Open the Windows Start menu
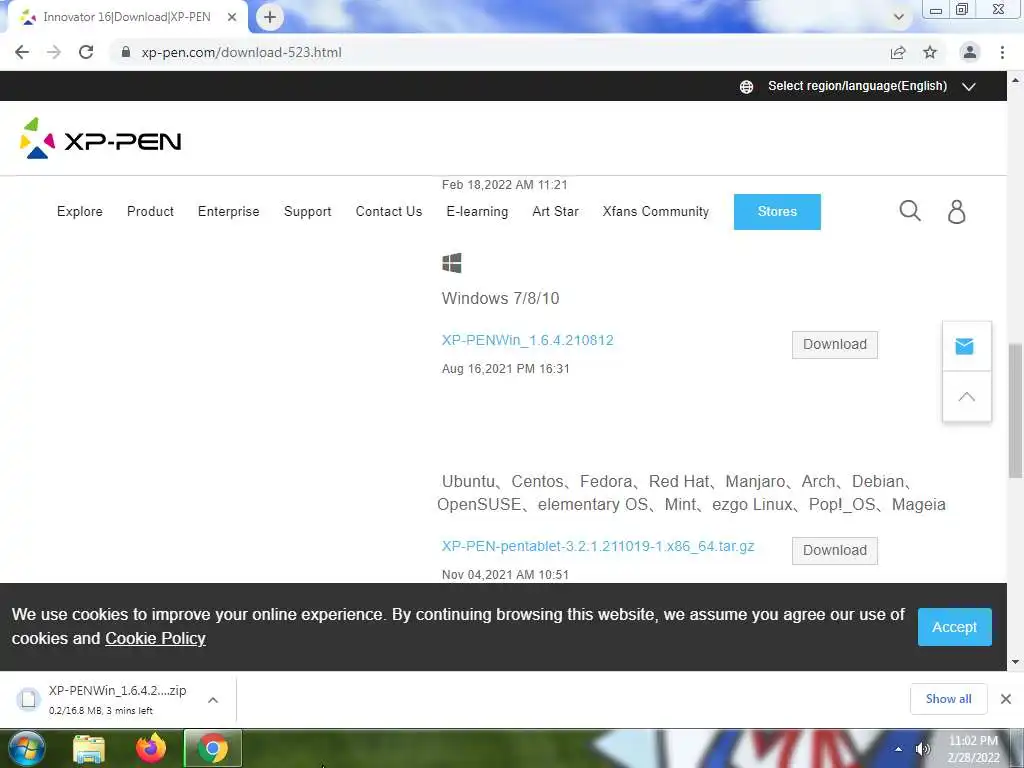The image size is (1024, 768). tap(26, 748)
